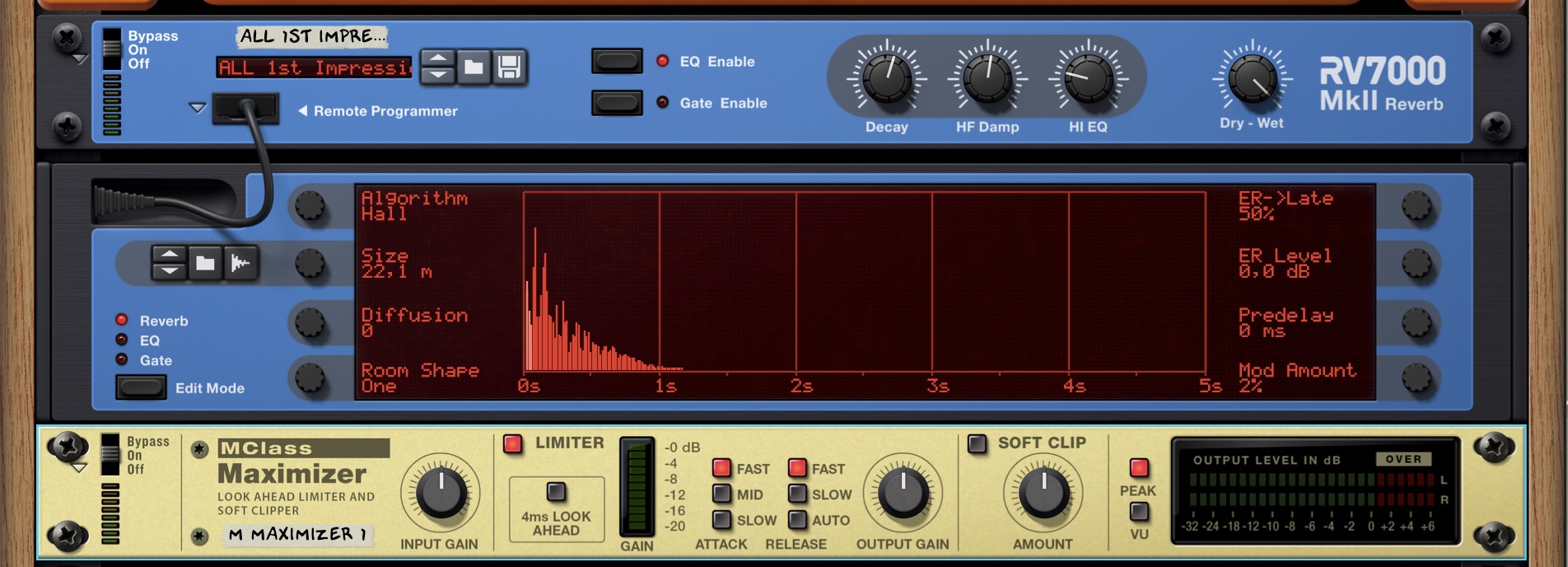Adjust the HF Damp knob

coord(987,78)
